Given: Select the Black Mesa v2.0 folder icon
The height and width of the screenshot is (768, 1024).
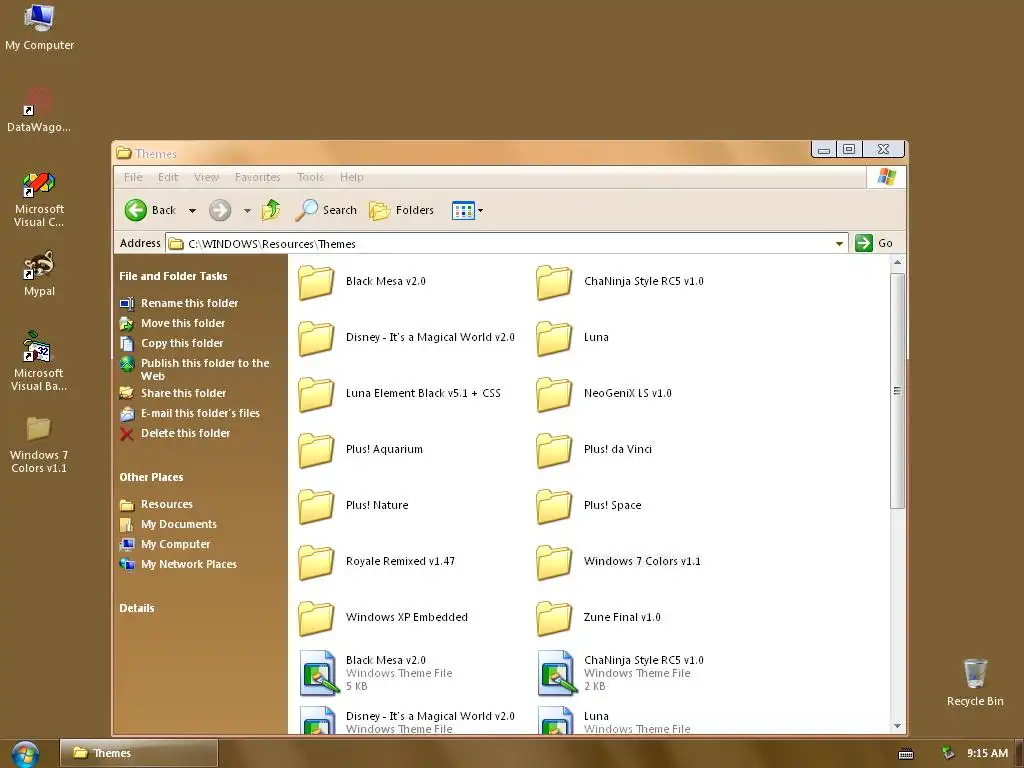Looking at the screenshot, I should 316,282.
